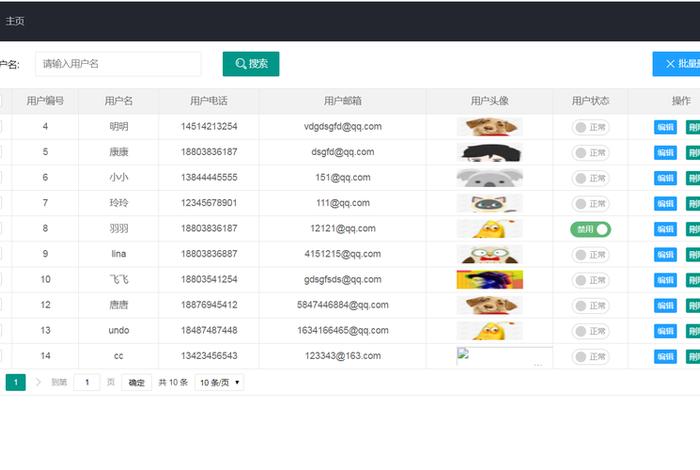Click the blue 批量 delete button
The image size is (700, 470).
676,64
